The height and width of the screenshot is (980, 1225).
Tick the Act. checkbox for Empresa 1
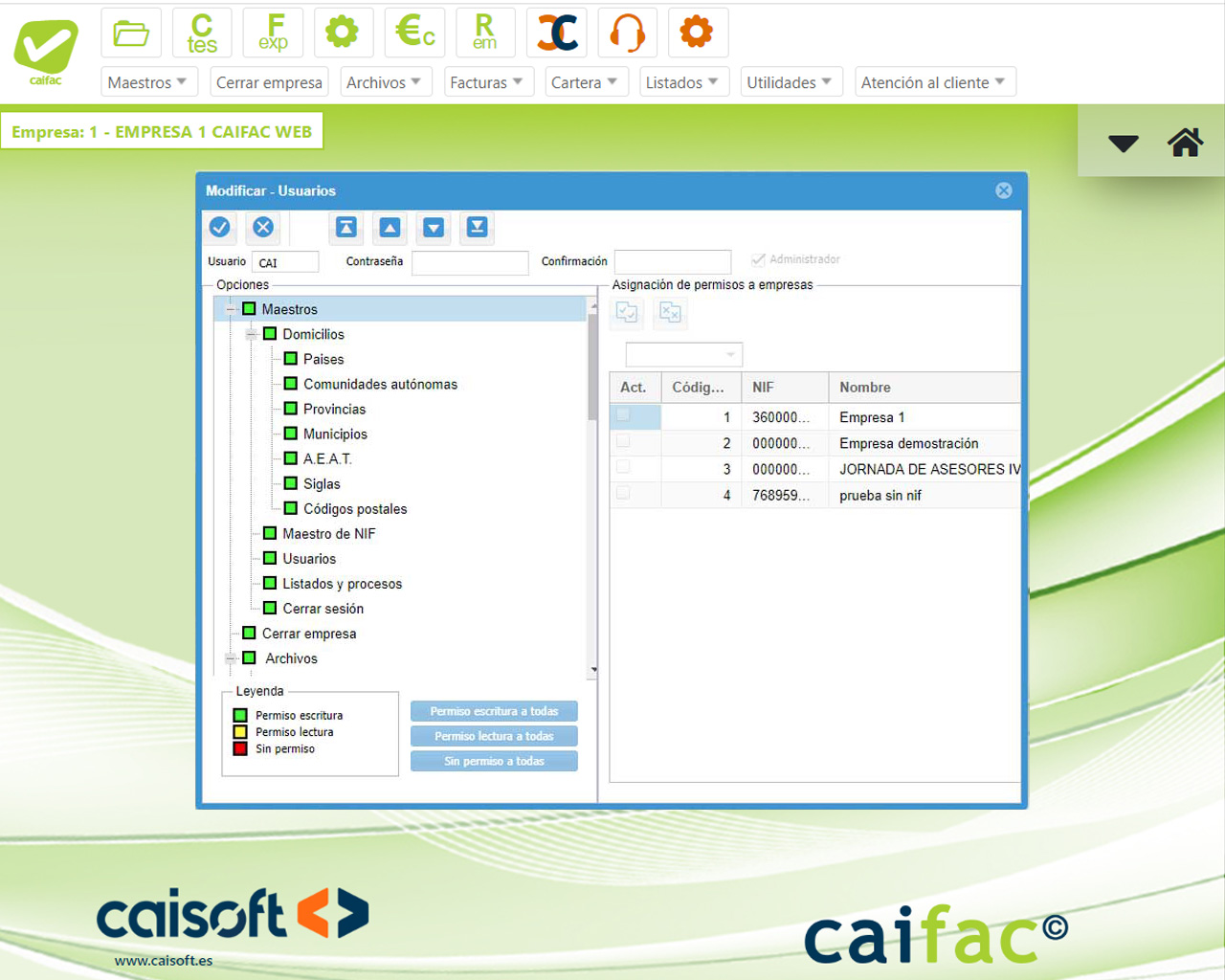click(624, 415)
